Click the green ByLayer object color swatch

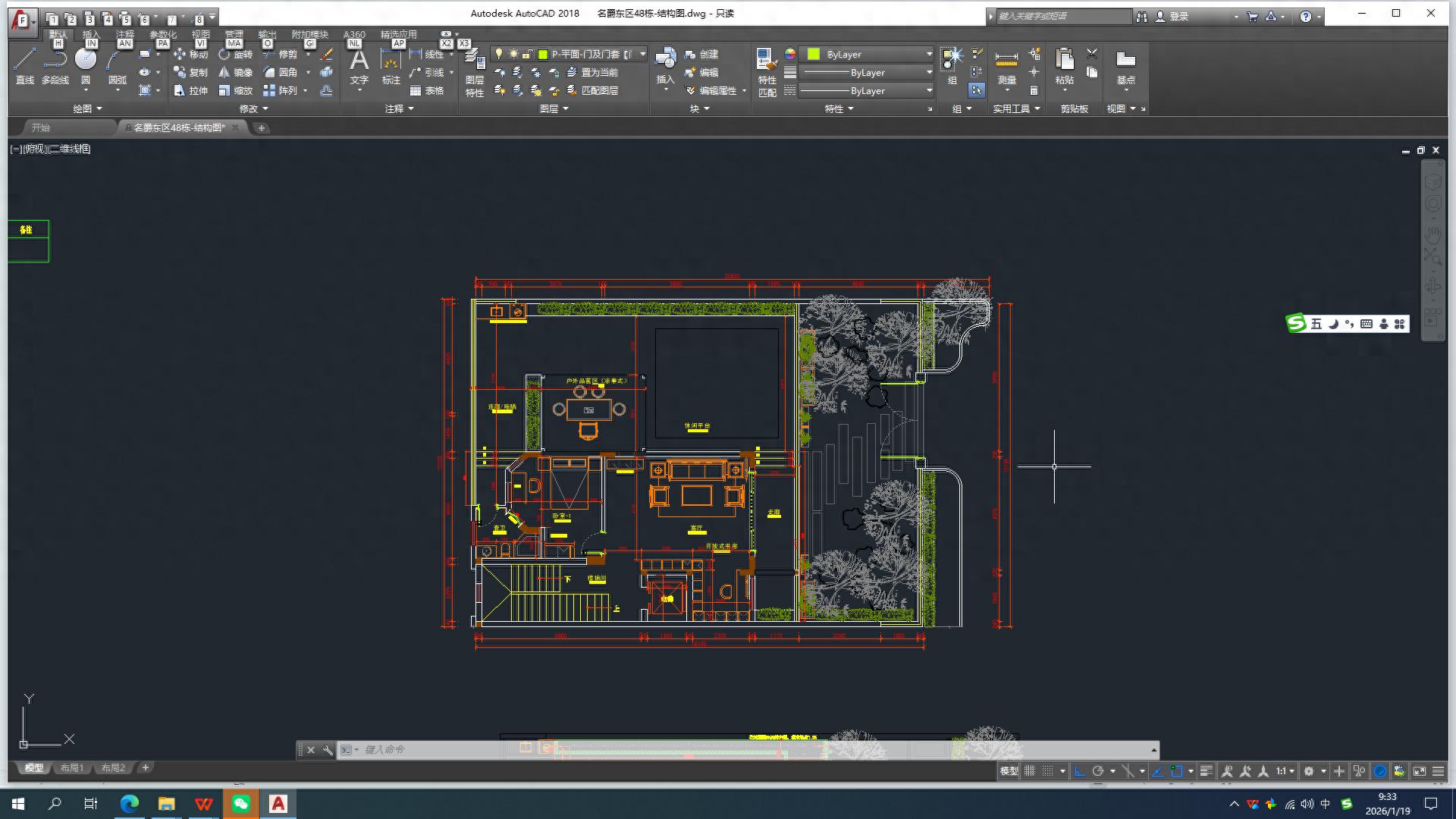point(814,54)
